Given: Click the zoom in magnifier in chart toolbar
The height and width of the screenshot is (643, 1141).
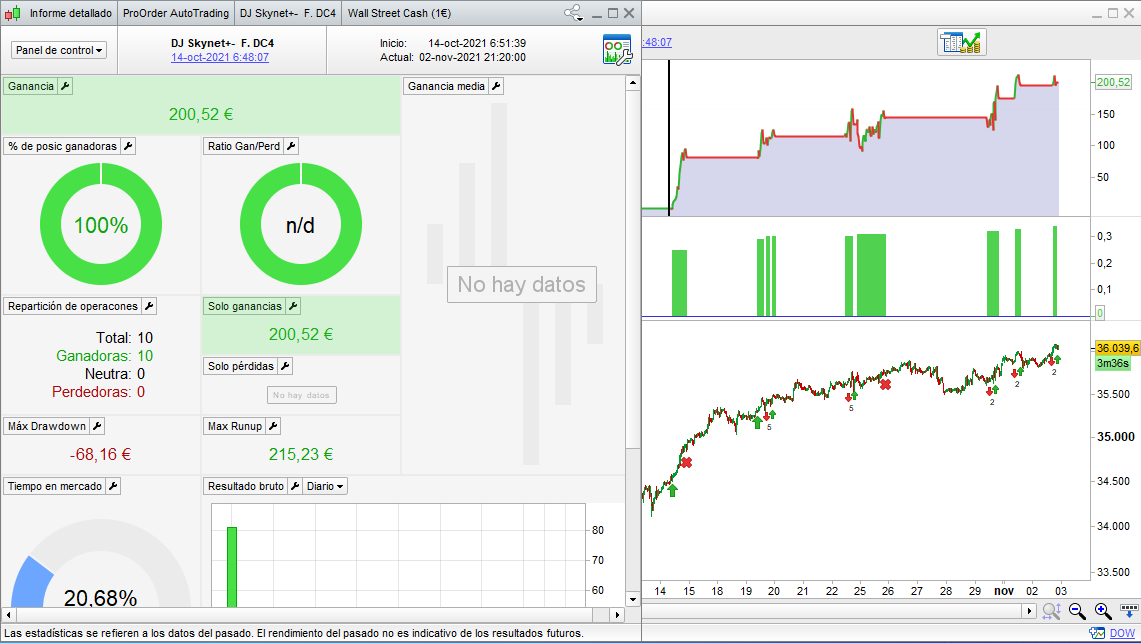Looking at the screenshot, I should click(1103, 612).
